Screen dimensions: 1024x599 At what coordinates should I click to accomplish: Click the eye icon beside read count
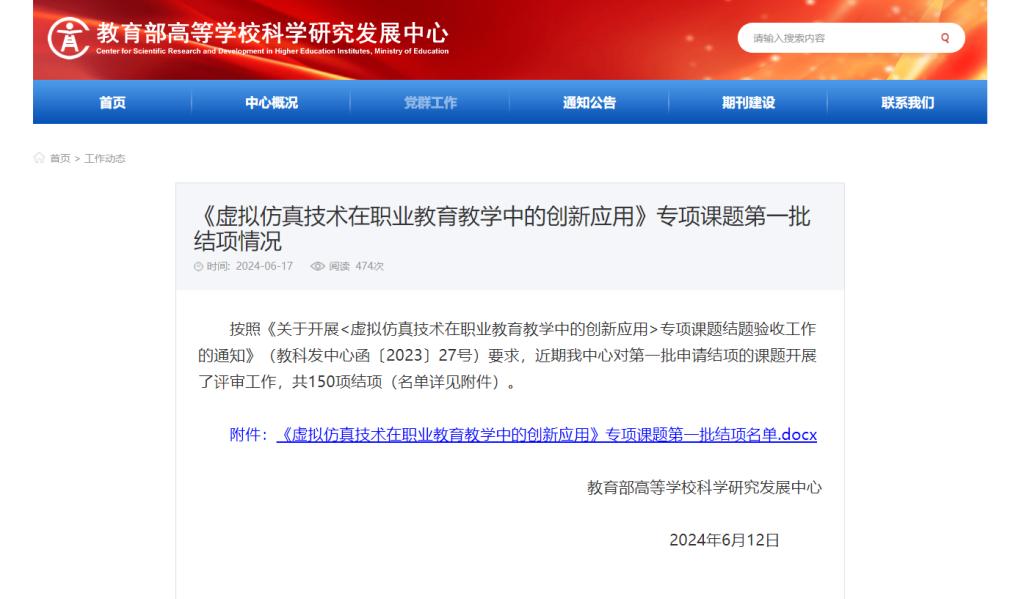[x=317, y=266]
